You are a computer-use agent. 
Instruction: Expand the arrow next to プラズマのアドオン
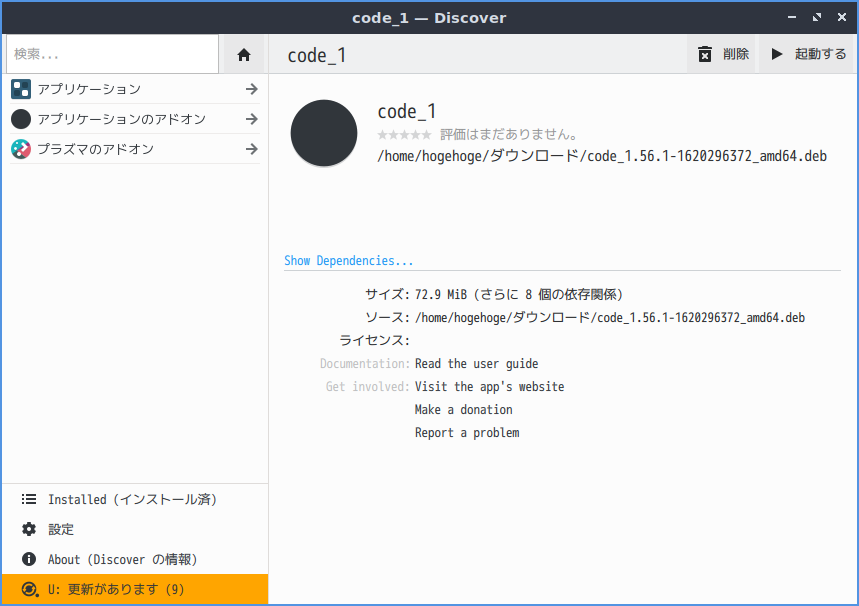pyautogui.click(x=251, y=149)
